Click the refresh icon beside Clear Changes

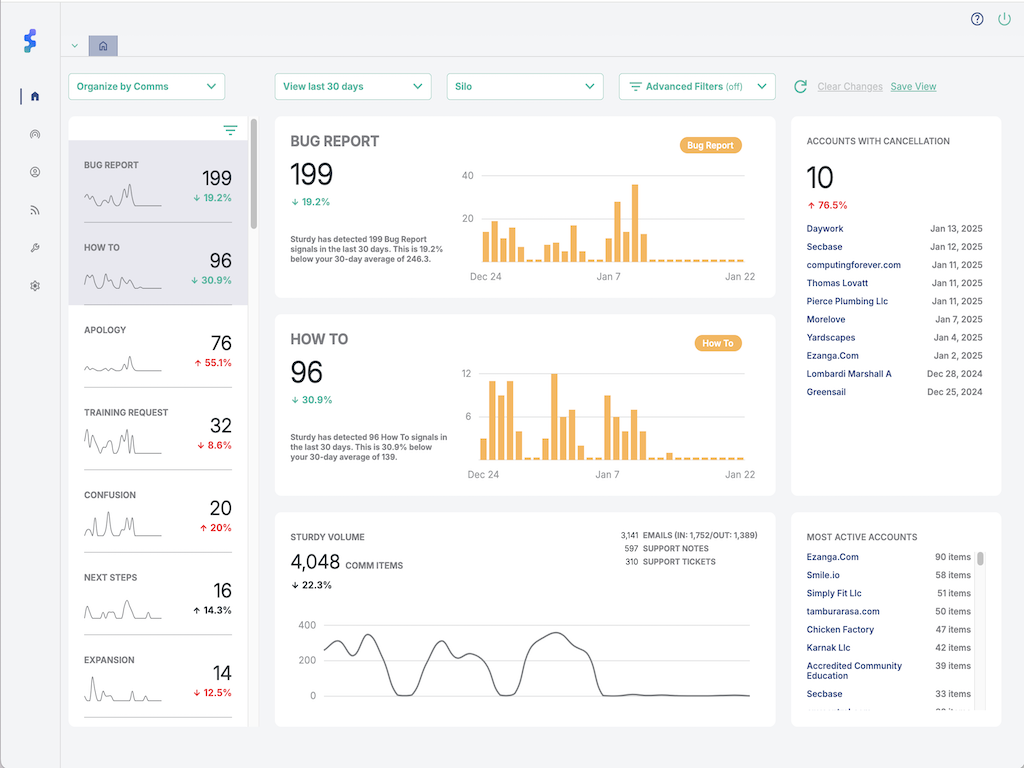tap(800, 87)
